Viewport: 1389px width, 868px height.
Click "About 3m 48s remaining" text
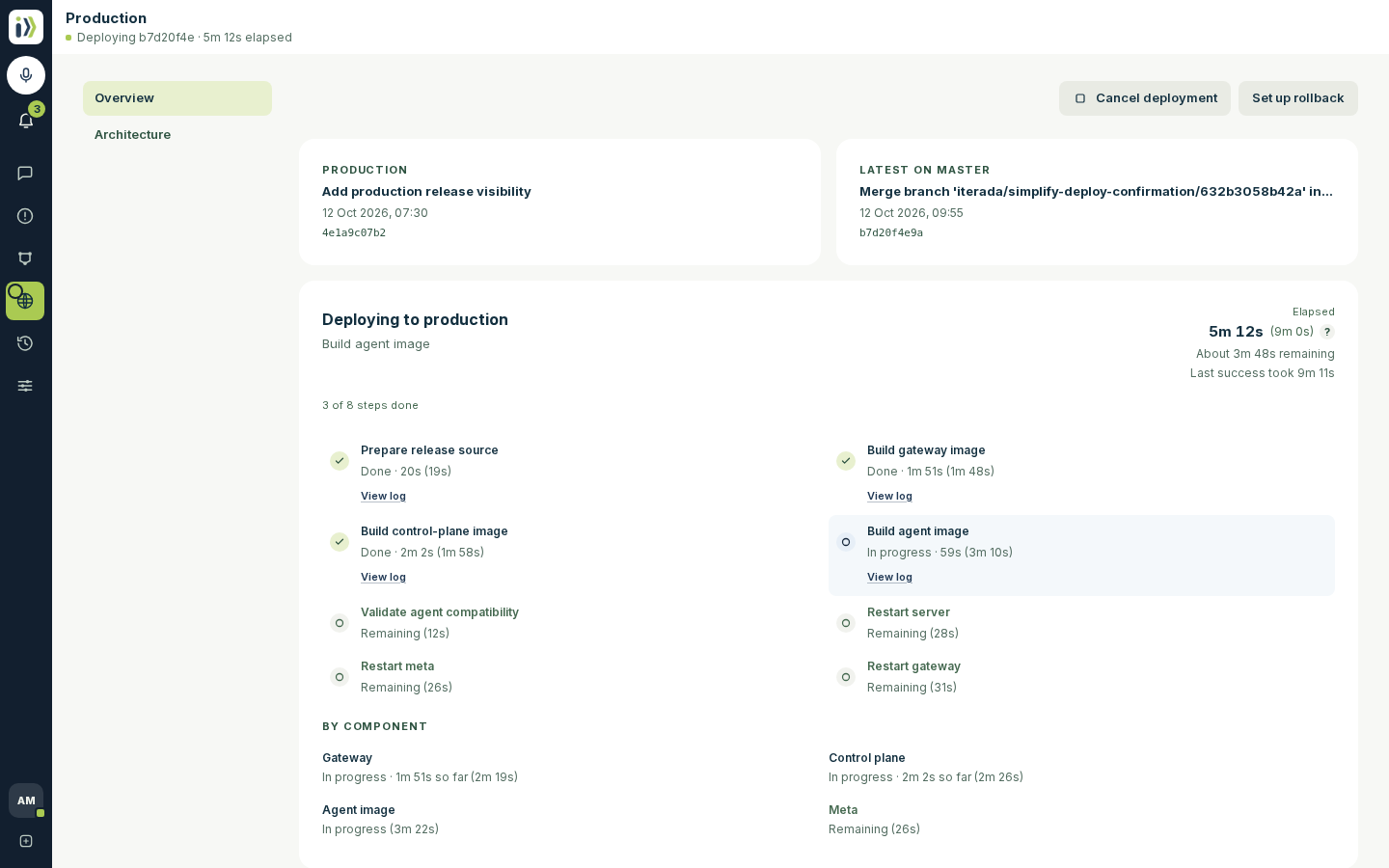click(1266, 354)
